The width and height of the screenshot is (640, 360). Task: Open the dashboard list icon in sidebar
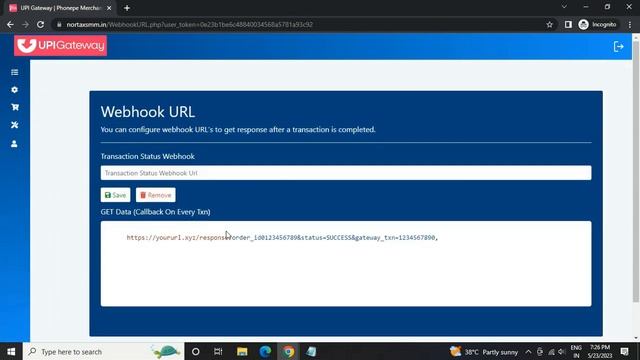coord(15,72)
